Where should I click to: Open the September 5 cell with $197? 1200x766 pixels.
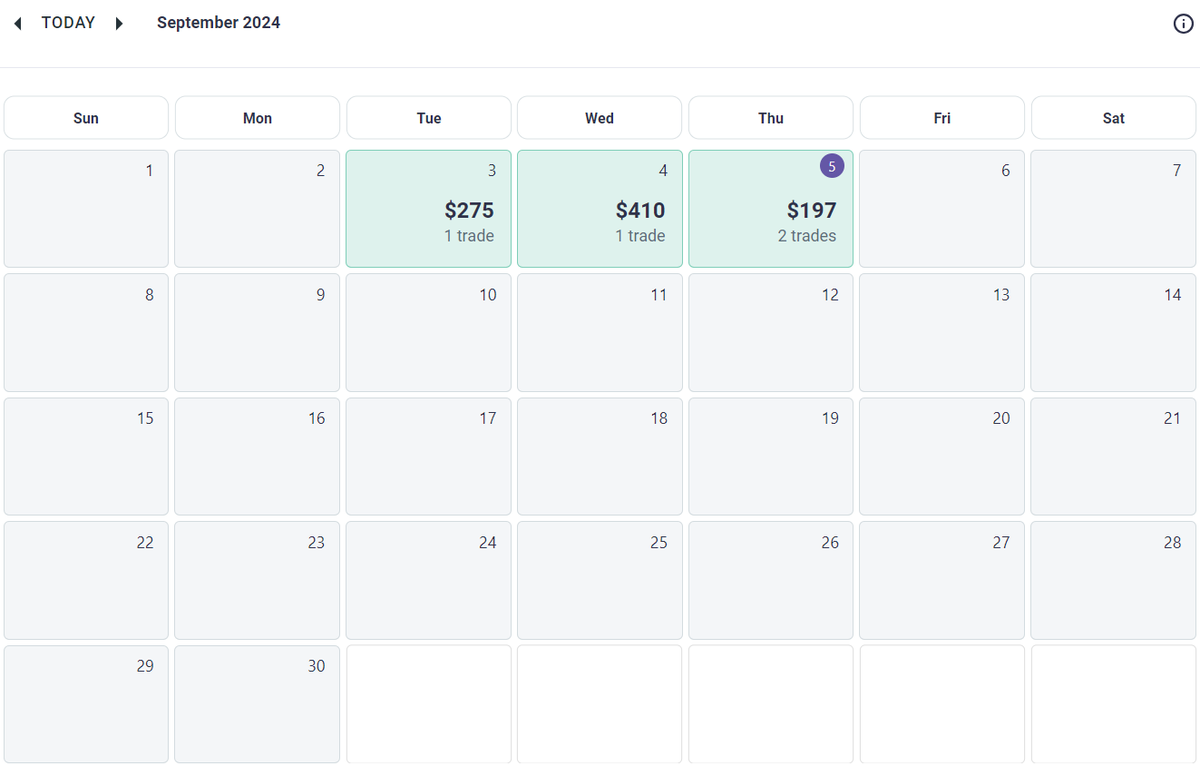(x=771, y=209)
